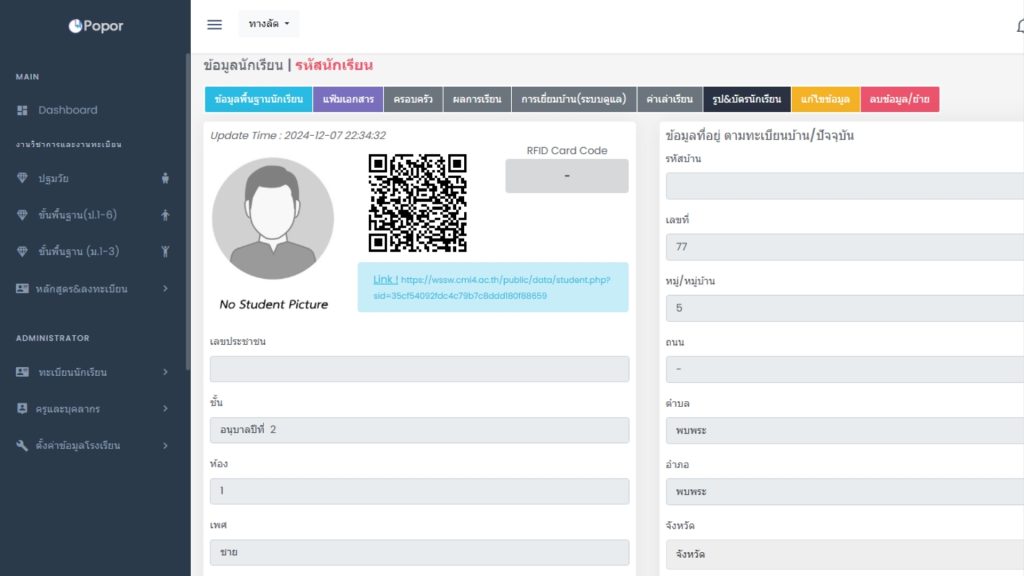Image resolution: width=1024 pixels, height=576 pixels.
Task: Click the orange แก้ไขข้อมูล button
Action: (x=825, y=99)
